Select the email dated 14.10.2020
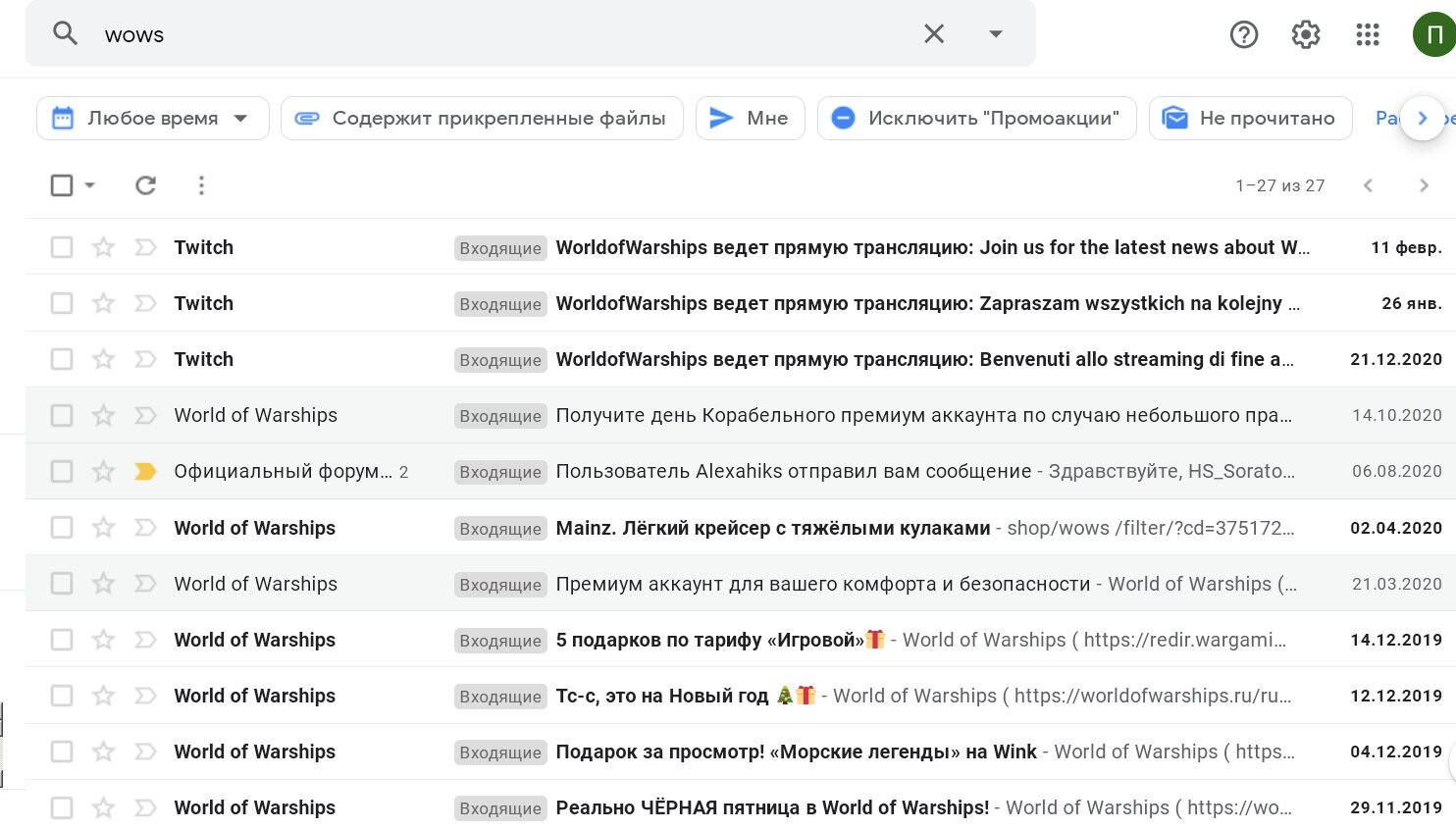1456x830 pixels. tap(62, 415)
